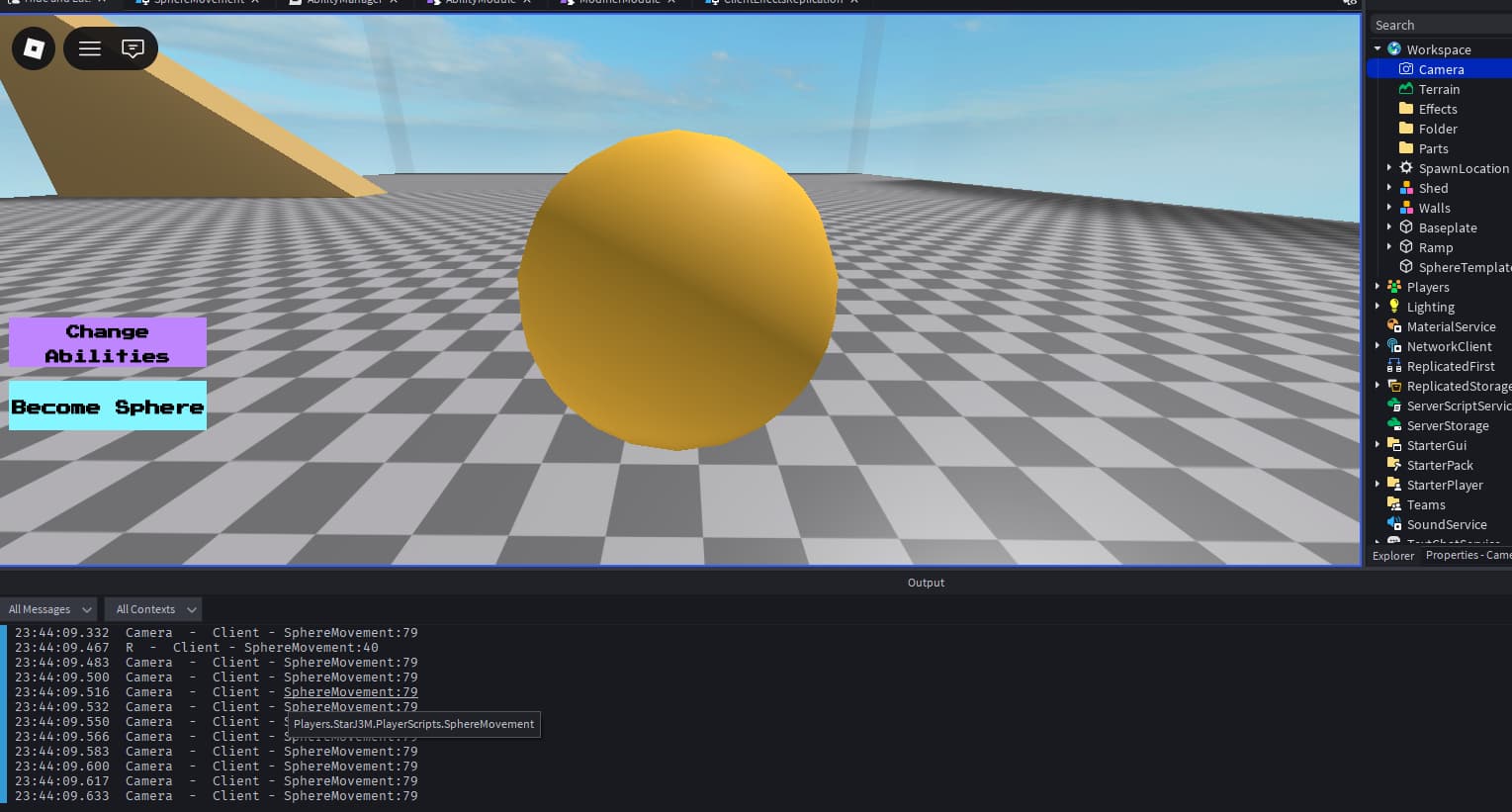This screenshot has height=812, width=1512.
Task: Switch to the Properties - Camera tab
Action: [1468, 556]
